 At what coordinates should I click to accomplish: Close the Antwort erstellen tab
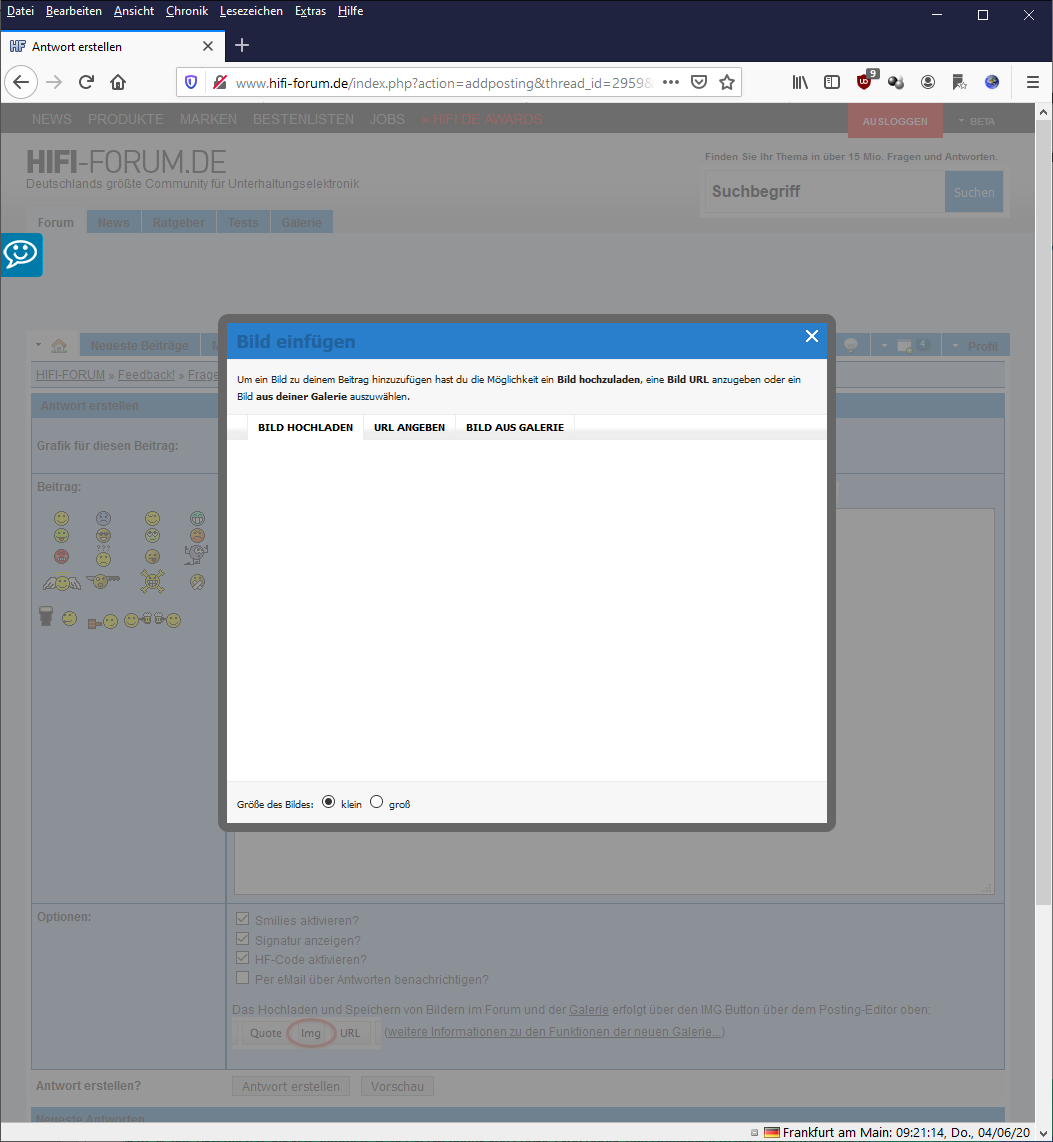[208, 47]
